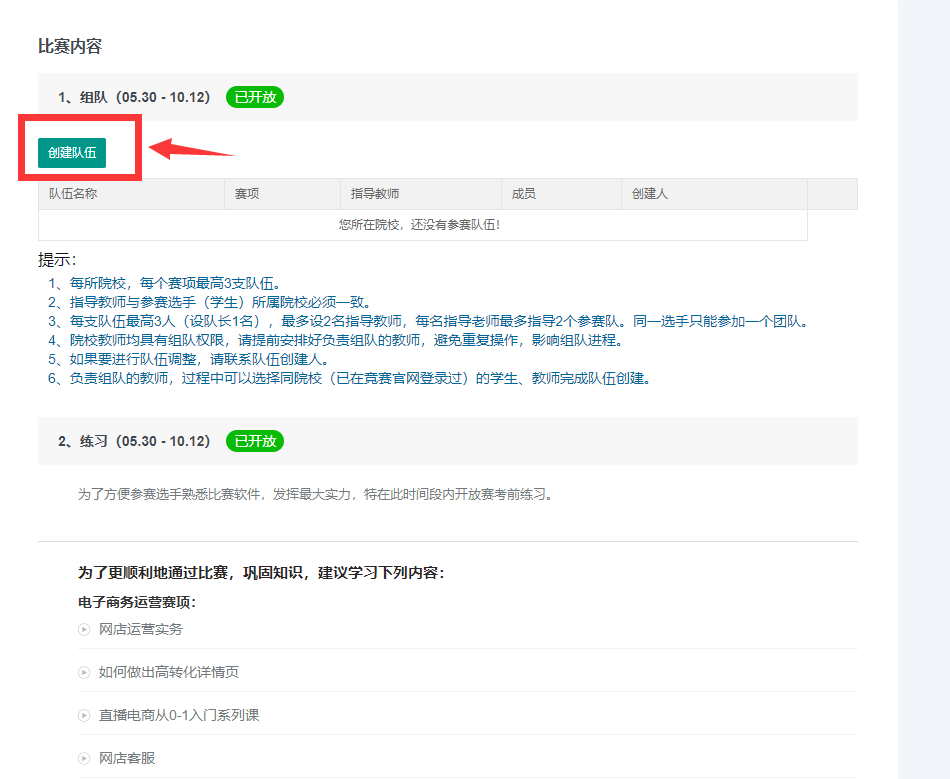Image resolution: width=950 pixels, height=779 pixels.
Task: Click the 成员 column header
Action: 562,194
